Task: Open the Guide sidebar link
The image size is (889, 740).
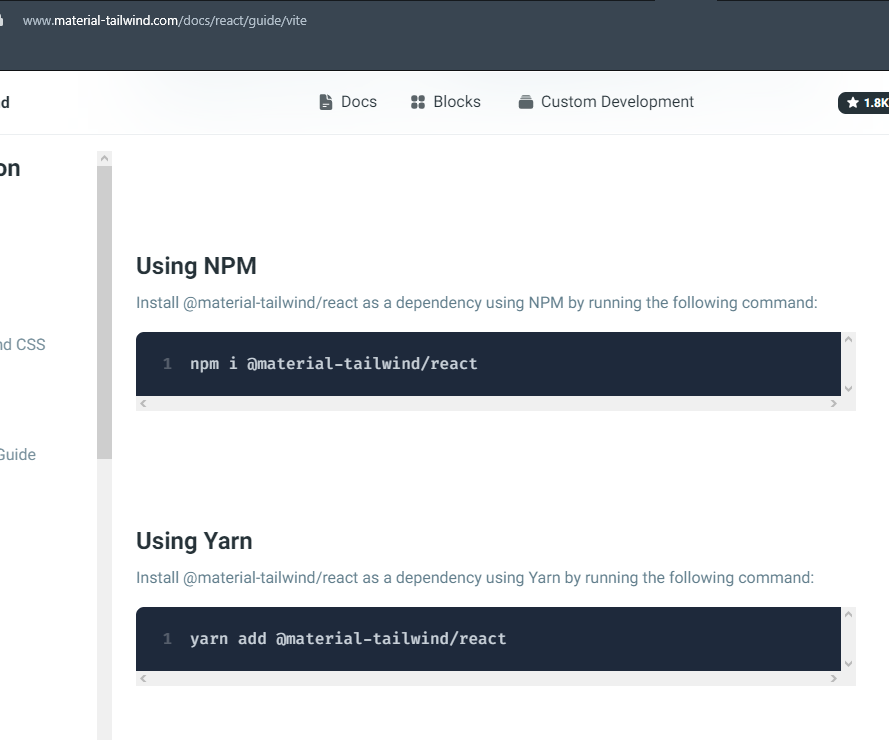Action: (18, 454)
